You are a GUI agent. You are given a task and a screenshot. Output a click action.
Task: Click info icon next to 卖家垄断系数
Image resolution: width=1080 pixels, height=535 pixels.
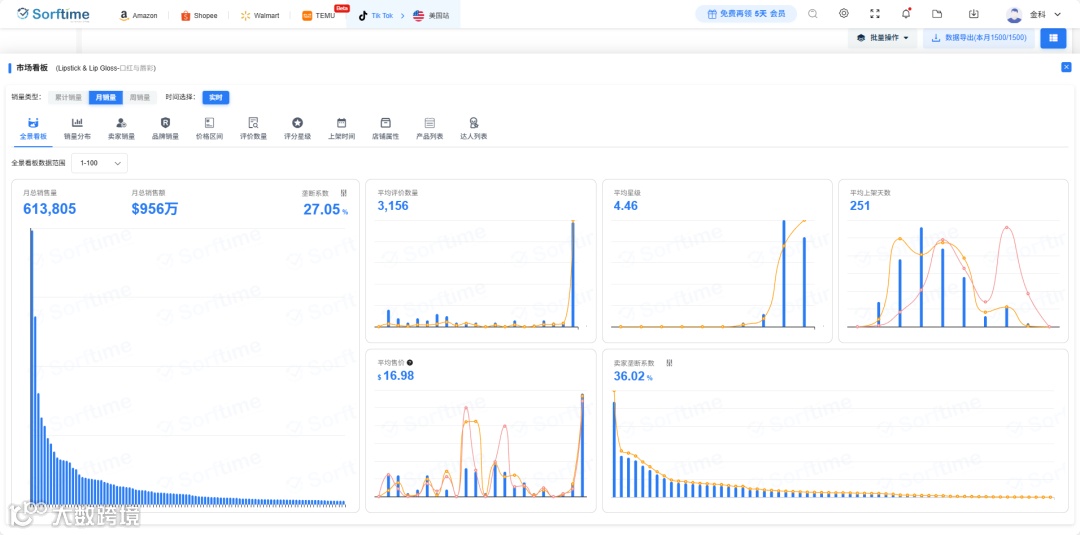[669, 362]
